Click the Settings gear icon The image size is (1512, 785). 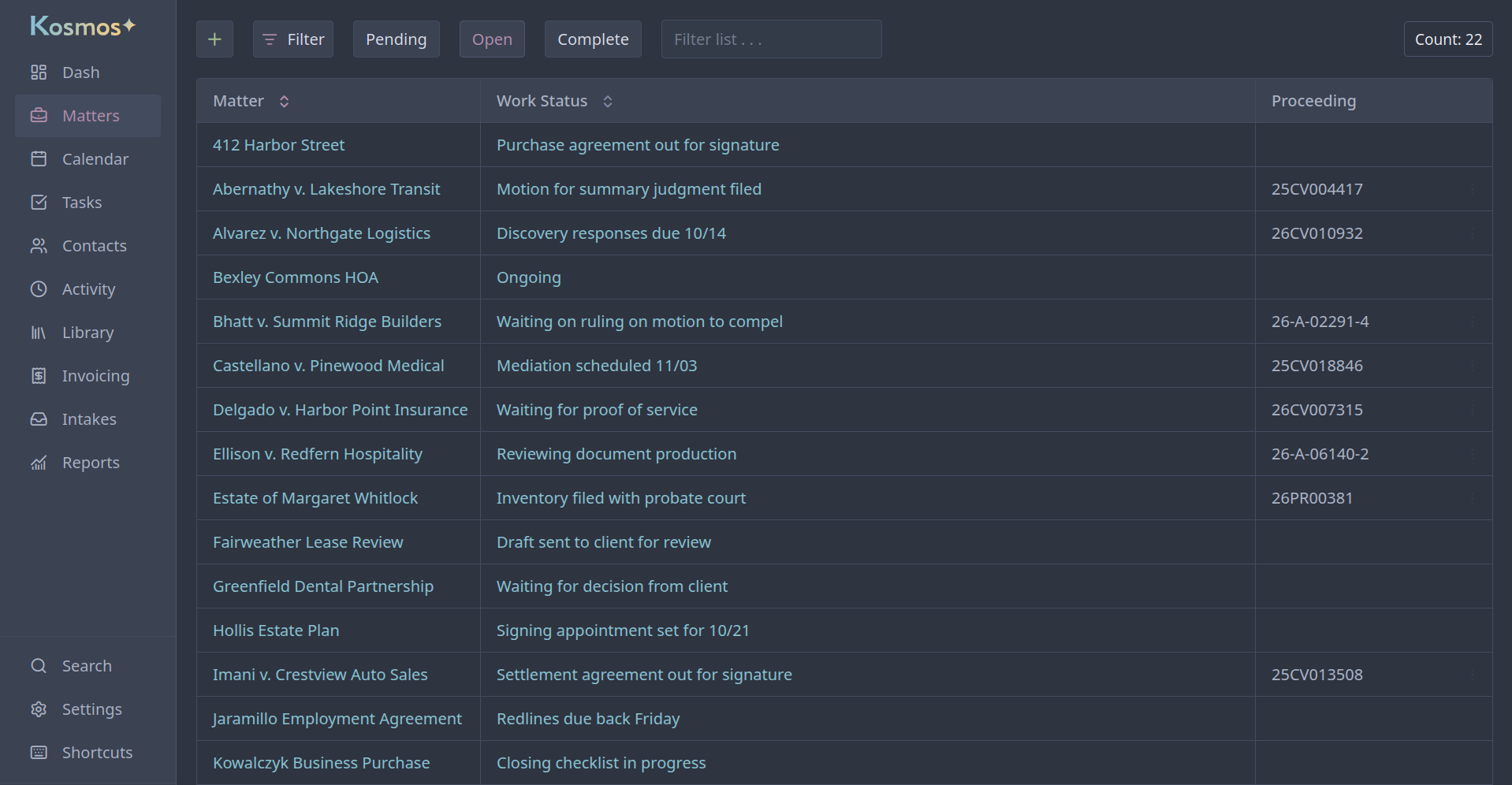tap(39, 709)
